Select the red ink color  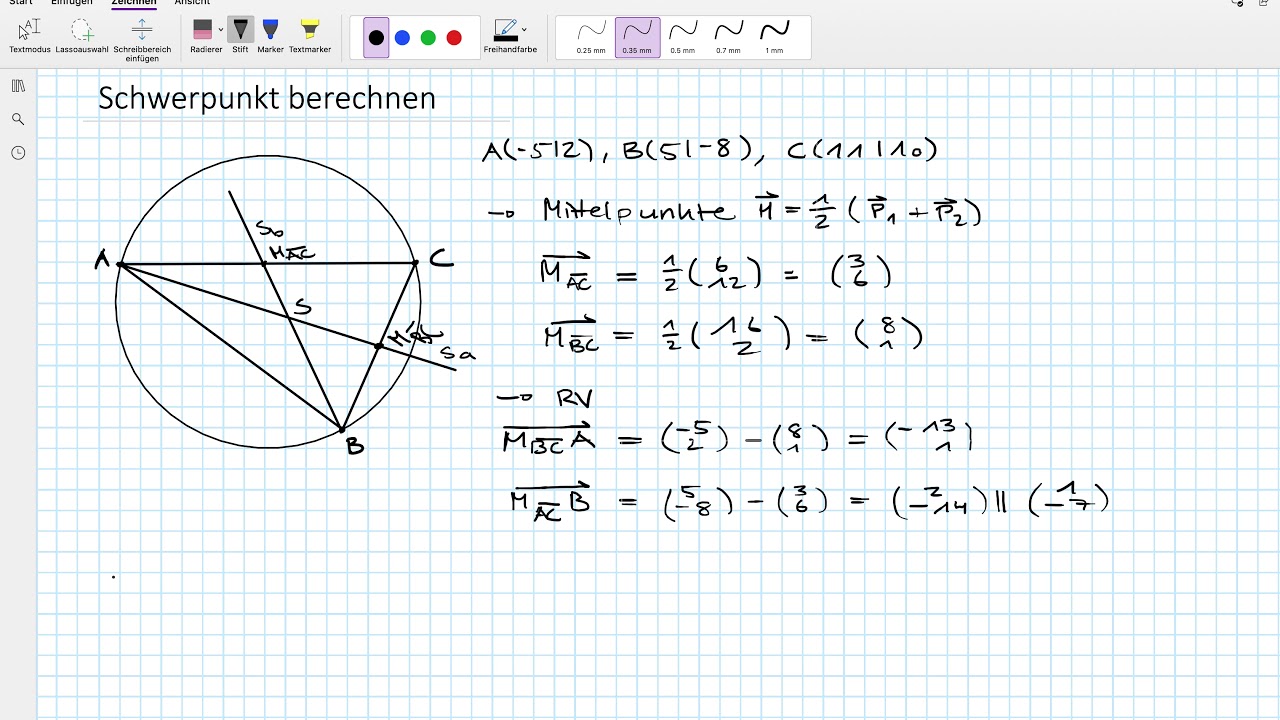pos(454,38)
